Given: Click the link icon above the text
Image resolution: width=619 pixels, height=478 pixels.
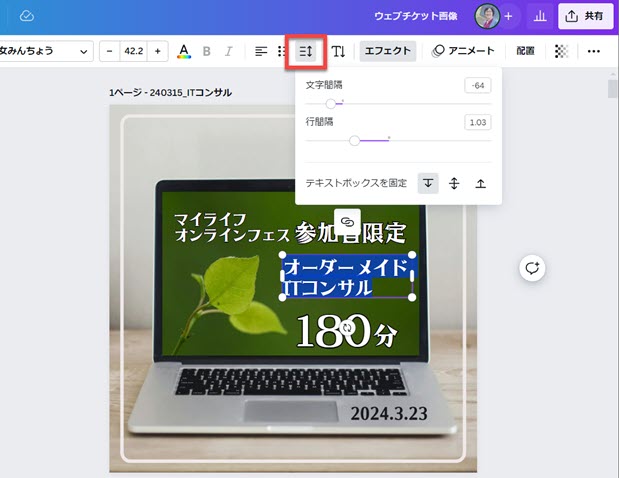Looking at the screenshot, I should click(x=348, y=221).
